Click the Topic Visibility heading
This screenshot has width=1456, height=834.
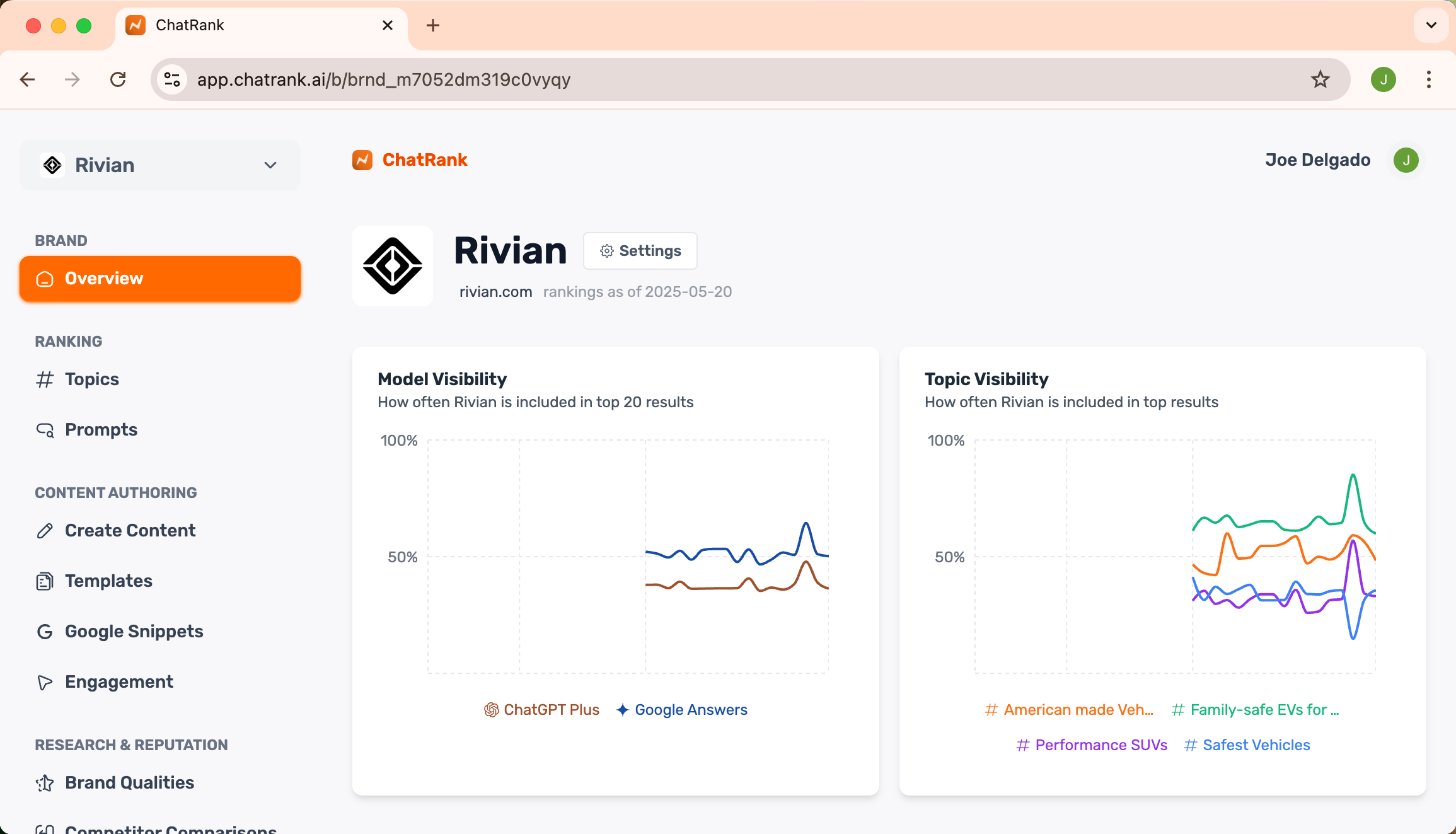coord(986,379)
